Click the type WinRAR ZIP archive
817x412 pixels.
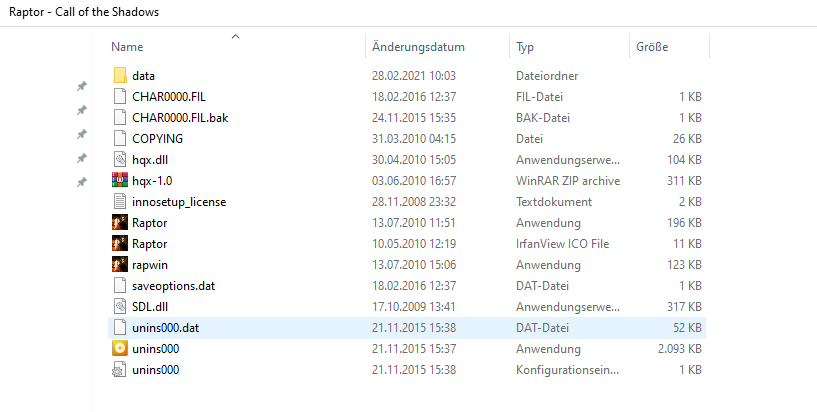[x=568, y=181]
